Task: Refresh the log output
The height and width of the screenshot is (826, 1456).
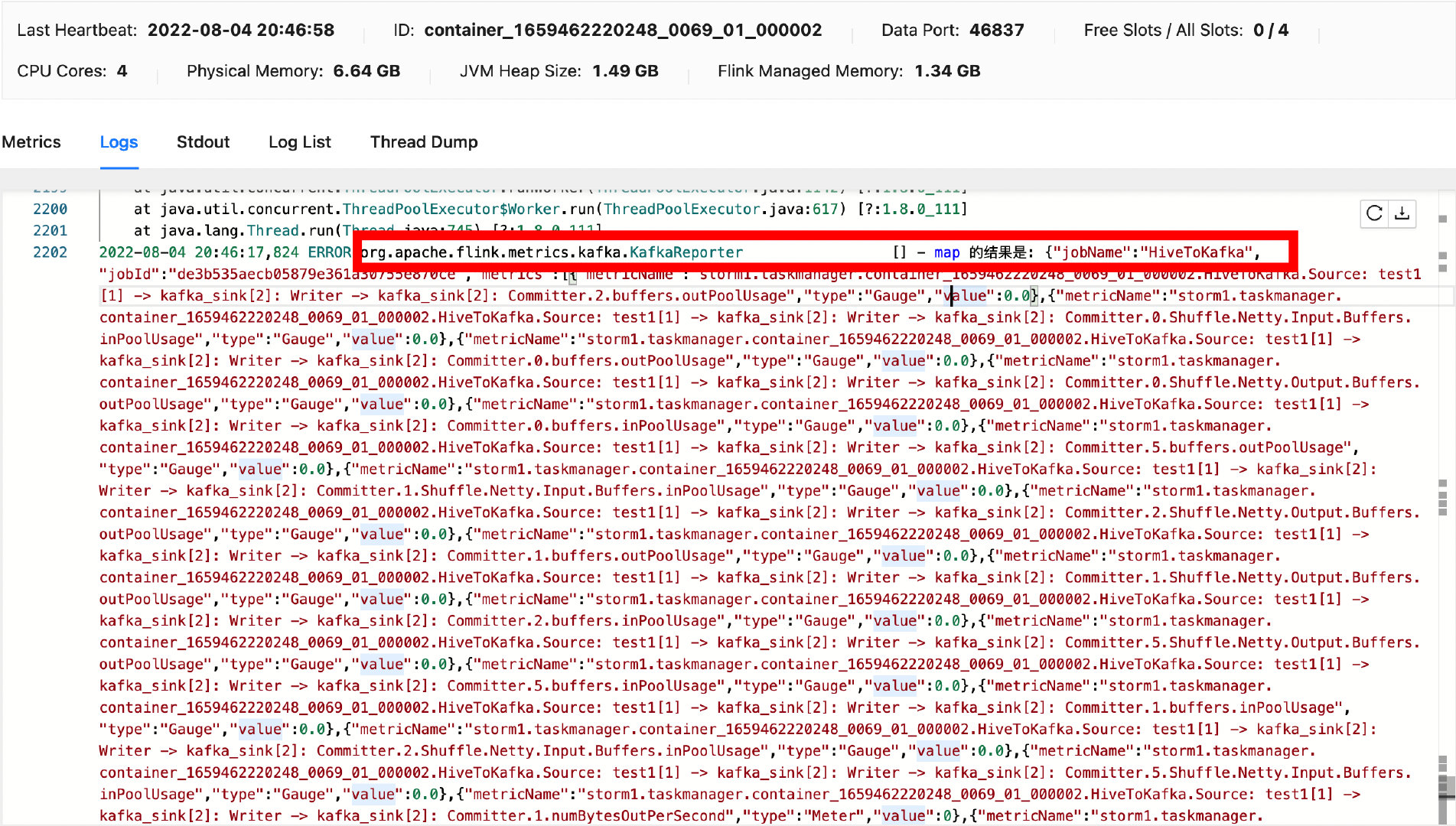Action: pyautogui.click(x=1373, y=215)
